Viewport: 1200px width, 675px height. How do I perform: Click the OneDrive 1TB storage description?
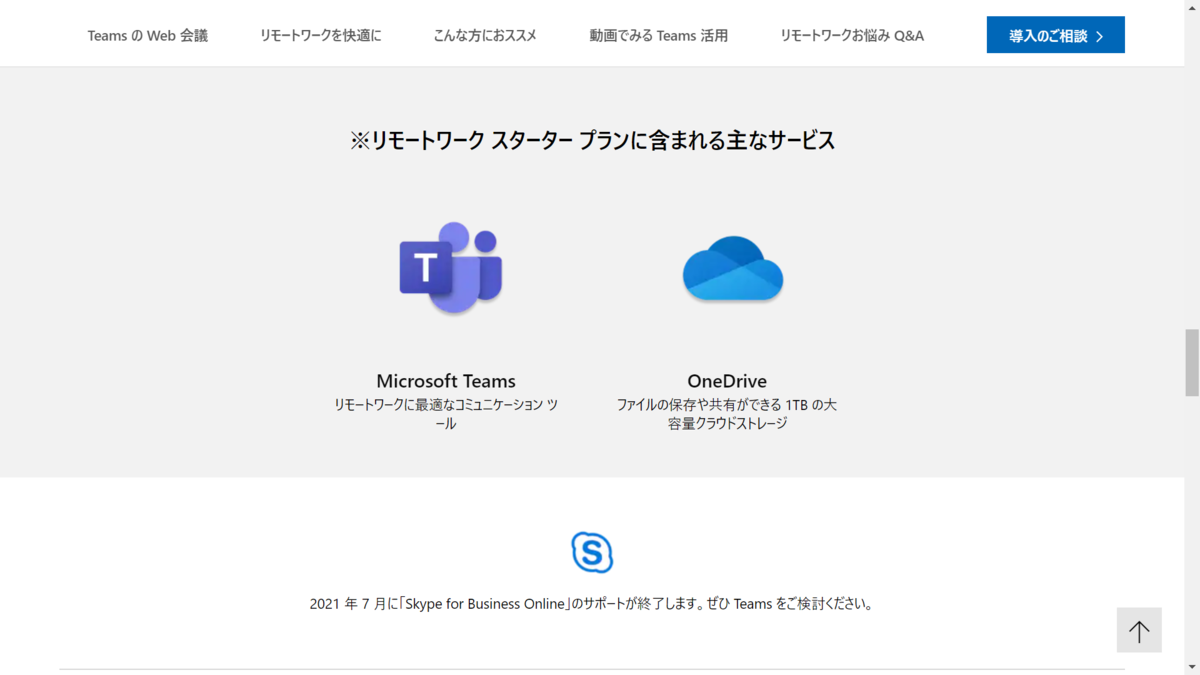point(727,414)
